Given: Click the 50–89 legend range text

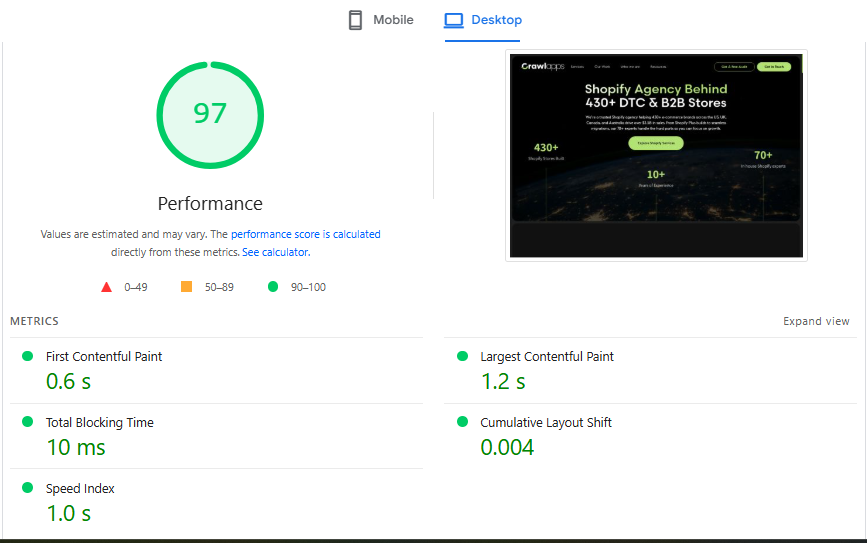Looking at the screenshot, I should [x=219, y=287].
